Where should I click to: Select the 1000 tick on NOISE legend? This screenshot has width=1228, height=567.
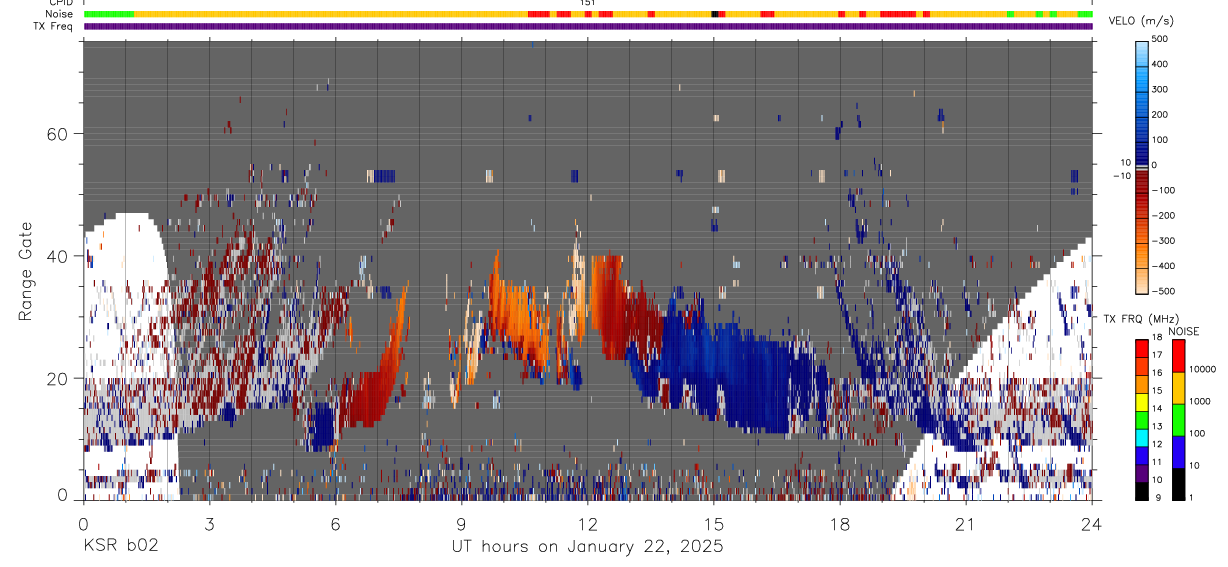[1199, 401]
